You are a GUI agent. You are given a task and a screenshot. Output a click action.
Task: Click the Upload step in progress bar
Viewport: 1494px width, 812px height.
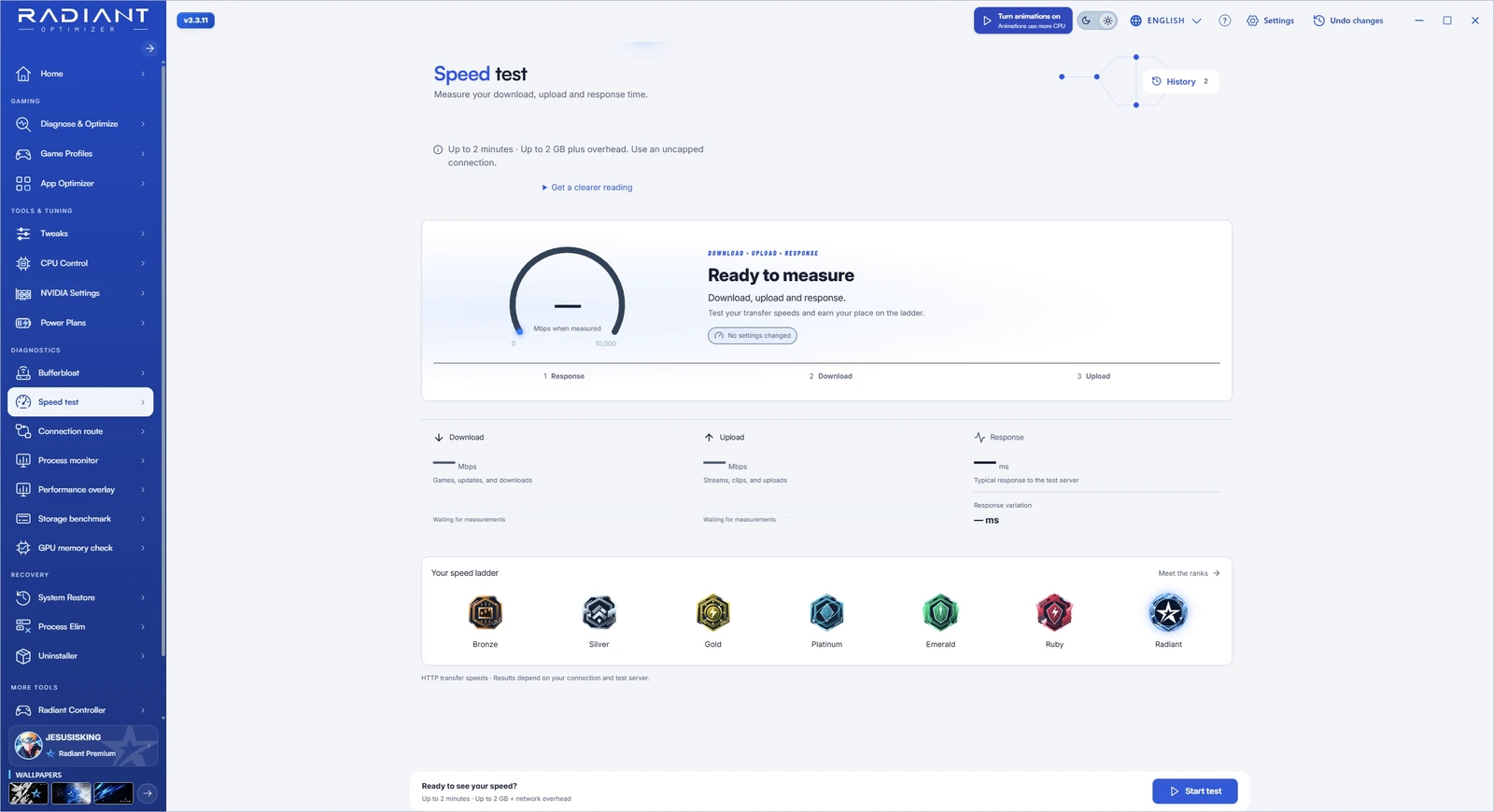1093,376
